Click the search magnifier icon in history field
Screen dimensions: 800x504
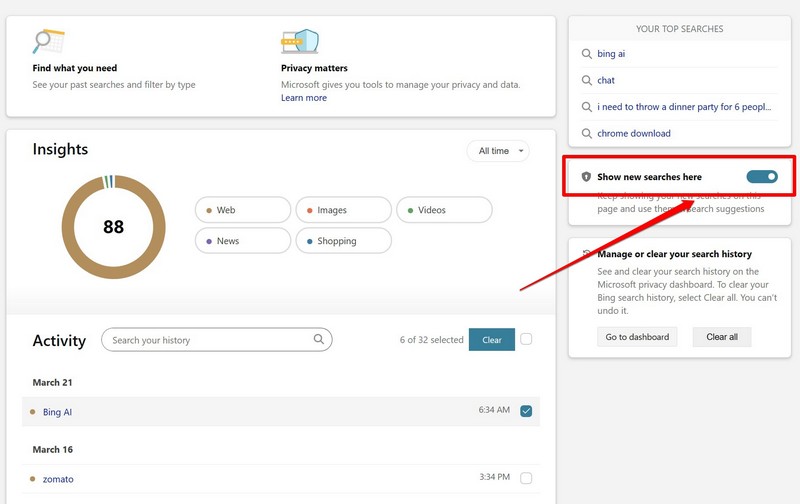click(x=319, y=340)
